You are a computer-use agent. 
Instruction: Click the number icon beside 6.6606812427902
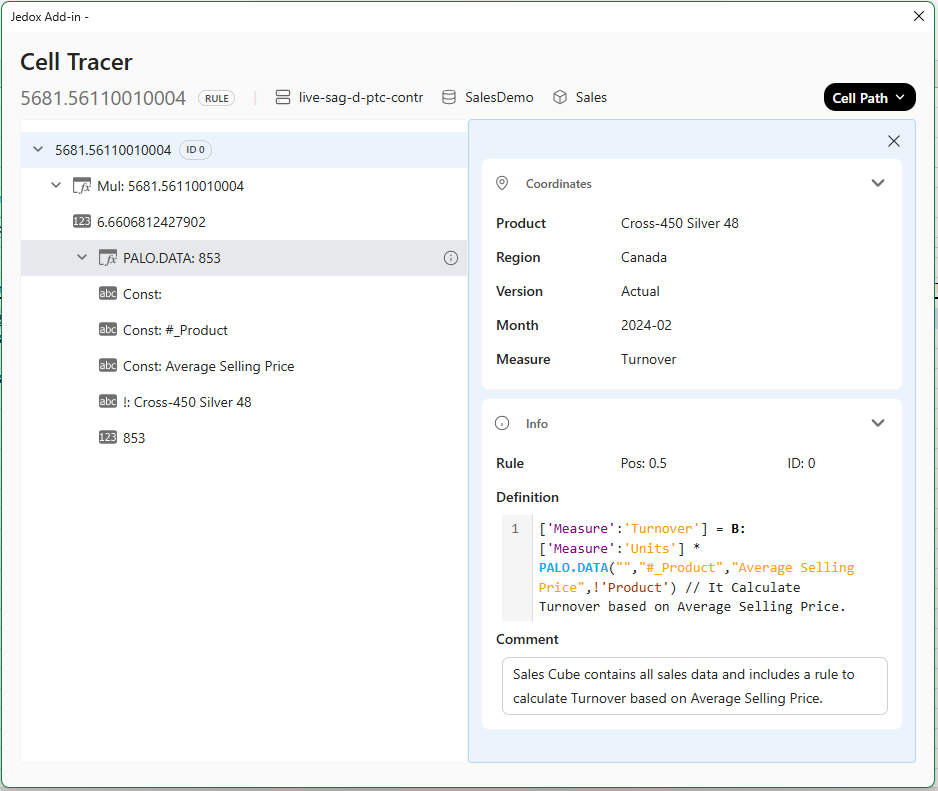click(x=82, y=222)
